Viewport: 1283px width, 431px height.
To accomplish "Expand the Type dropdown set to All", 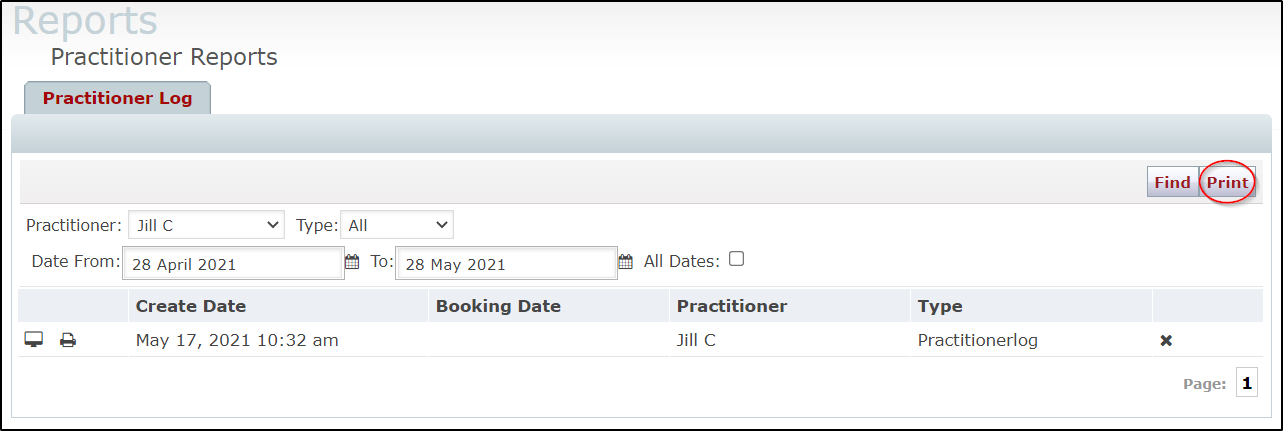I will point(397,225).
